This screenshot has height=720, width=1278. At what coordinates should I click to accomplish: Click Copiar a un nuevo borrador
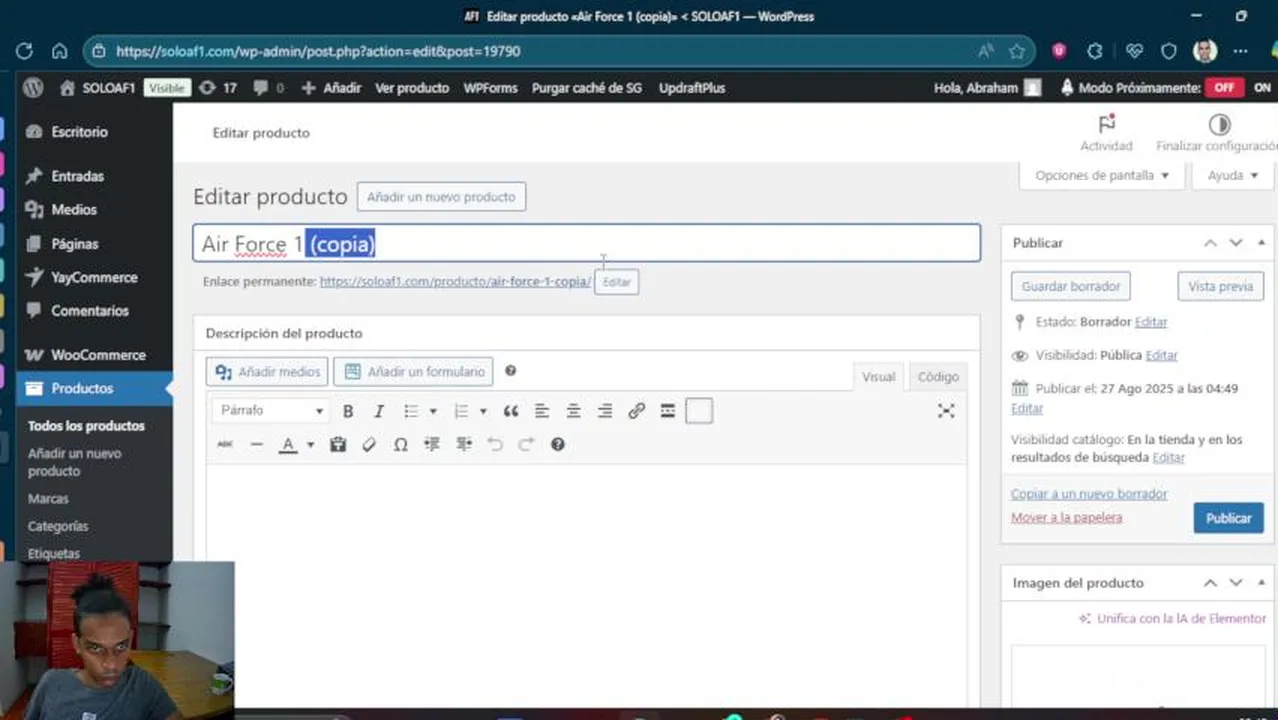pyautogui.click(x=1089, y=494)
